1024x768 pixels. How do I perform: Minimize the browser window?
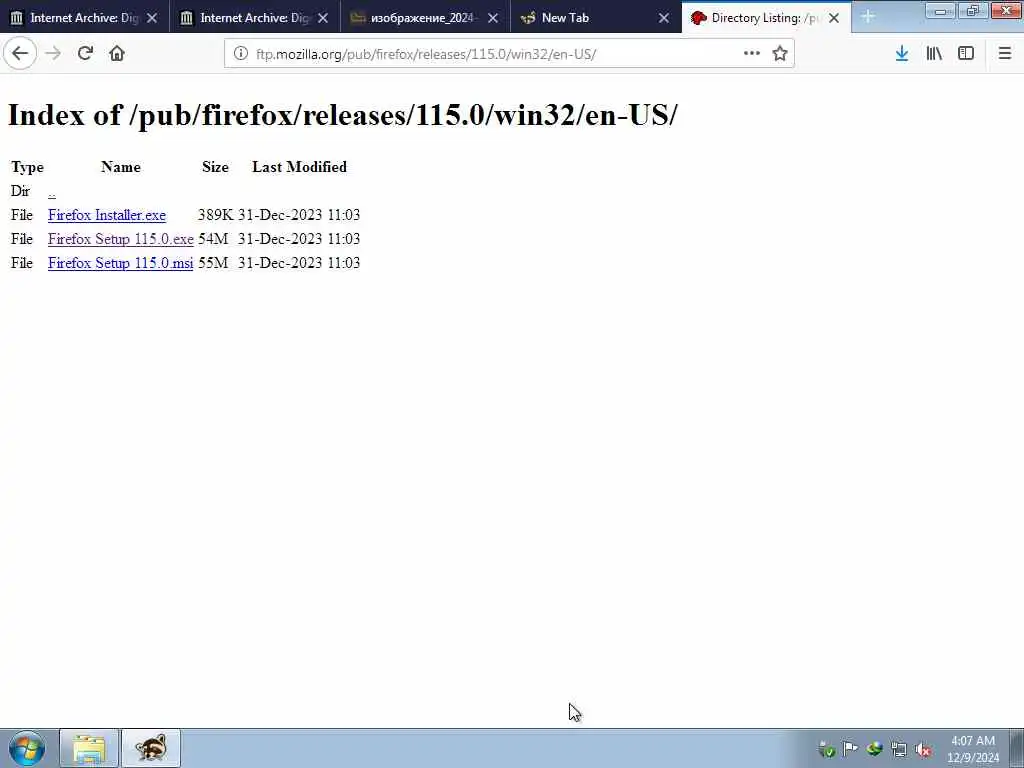(x=941, y=11)
